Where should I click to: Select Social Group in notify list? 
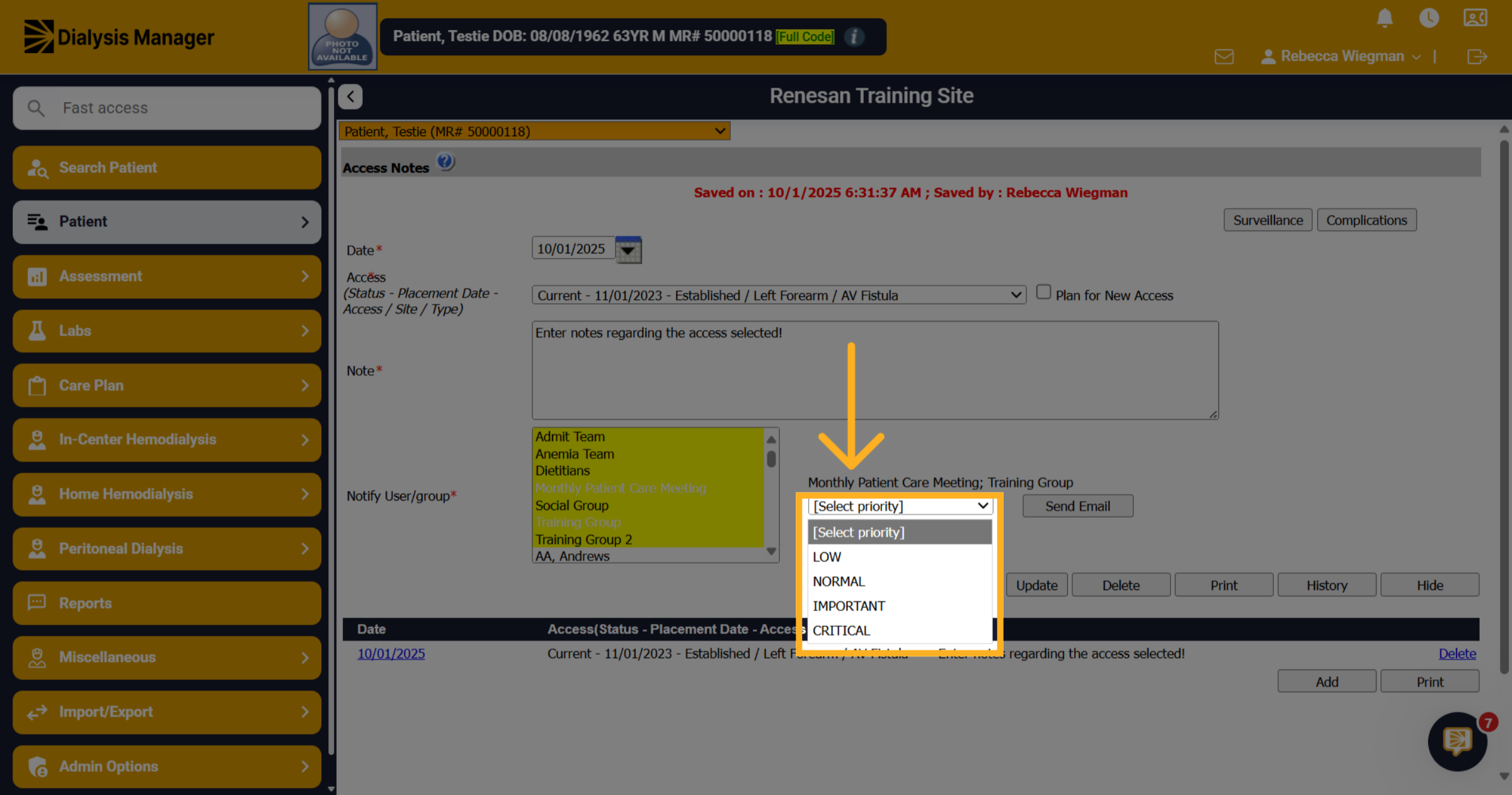pos(648,505)
